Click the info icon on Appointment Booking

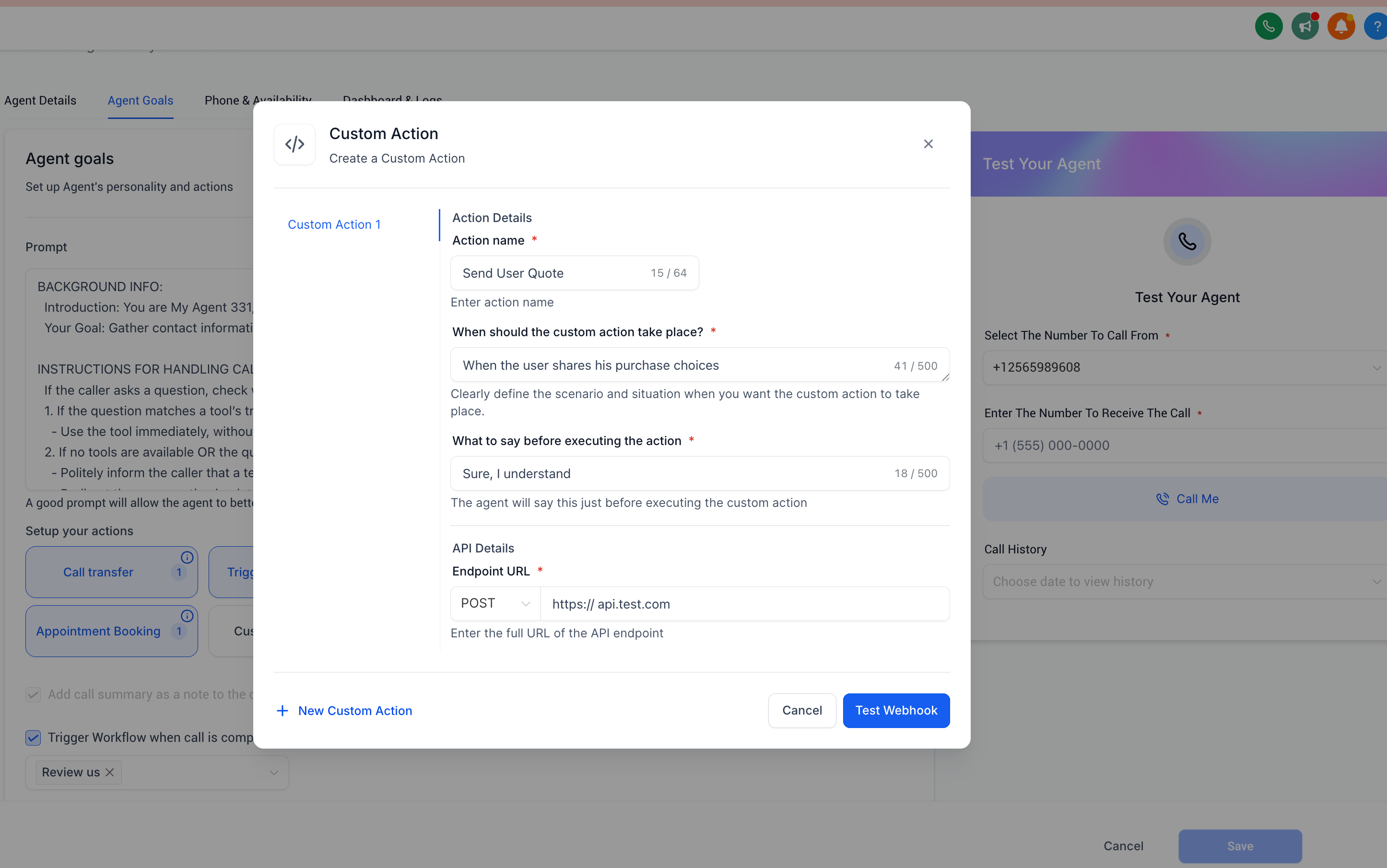[187, 616]
